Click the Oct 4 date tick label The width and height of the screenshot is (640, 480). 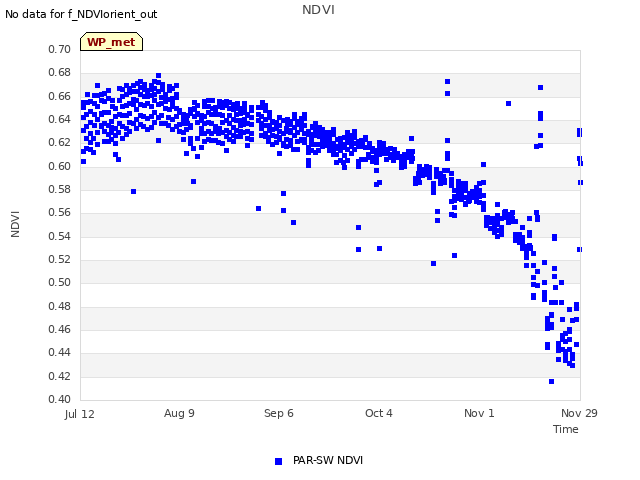[379, 413]
